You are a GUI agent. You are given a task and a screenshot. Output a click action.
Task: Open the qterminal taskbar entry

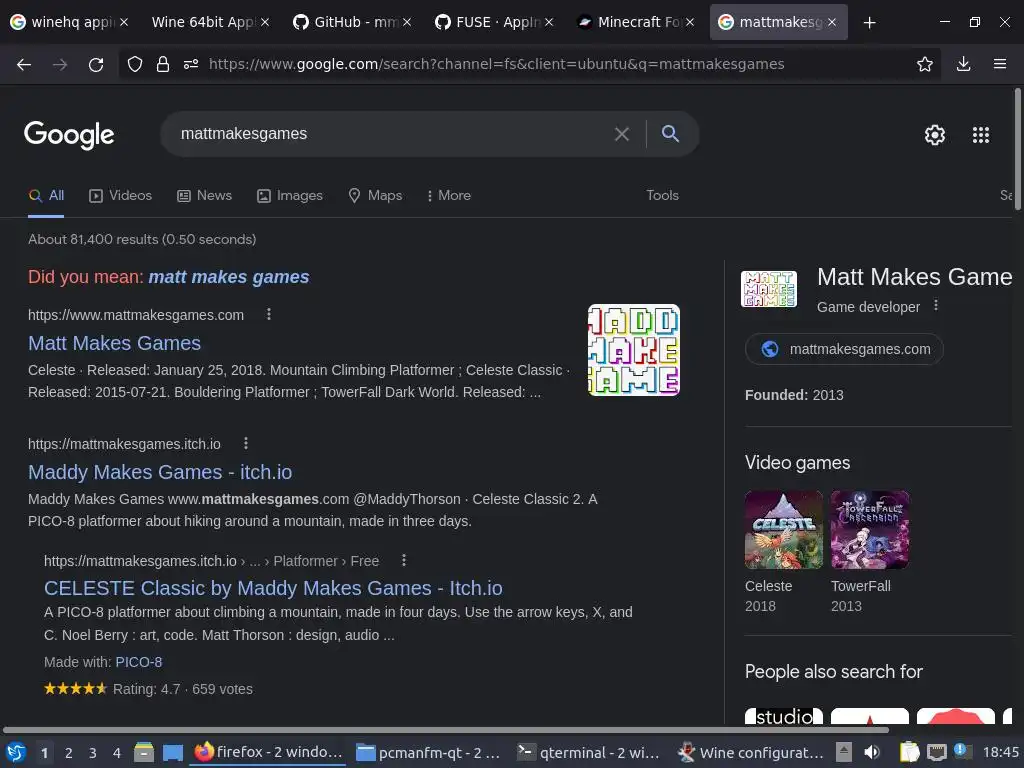point(589,752)
